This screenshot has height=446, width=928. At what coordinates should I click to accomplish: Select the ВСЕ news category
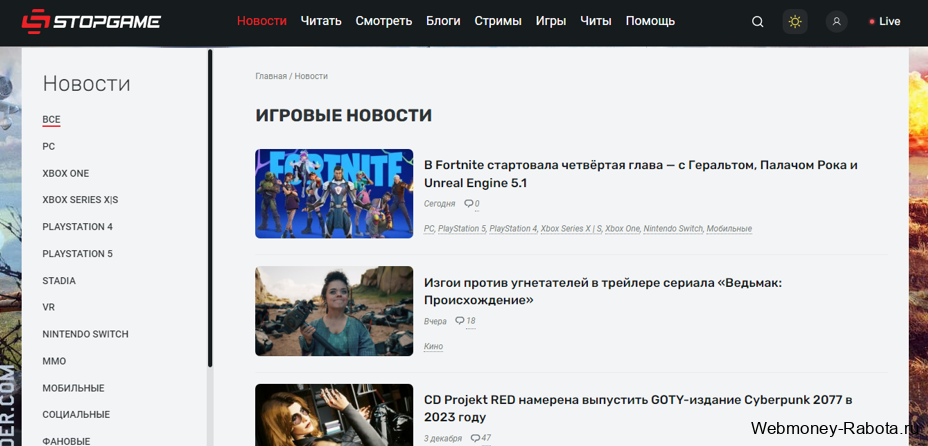click(x=51, y=120)
